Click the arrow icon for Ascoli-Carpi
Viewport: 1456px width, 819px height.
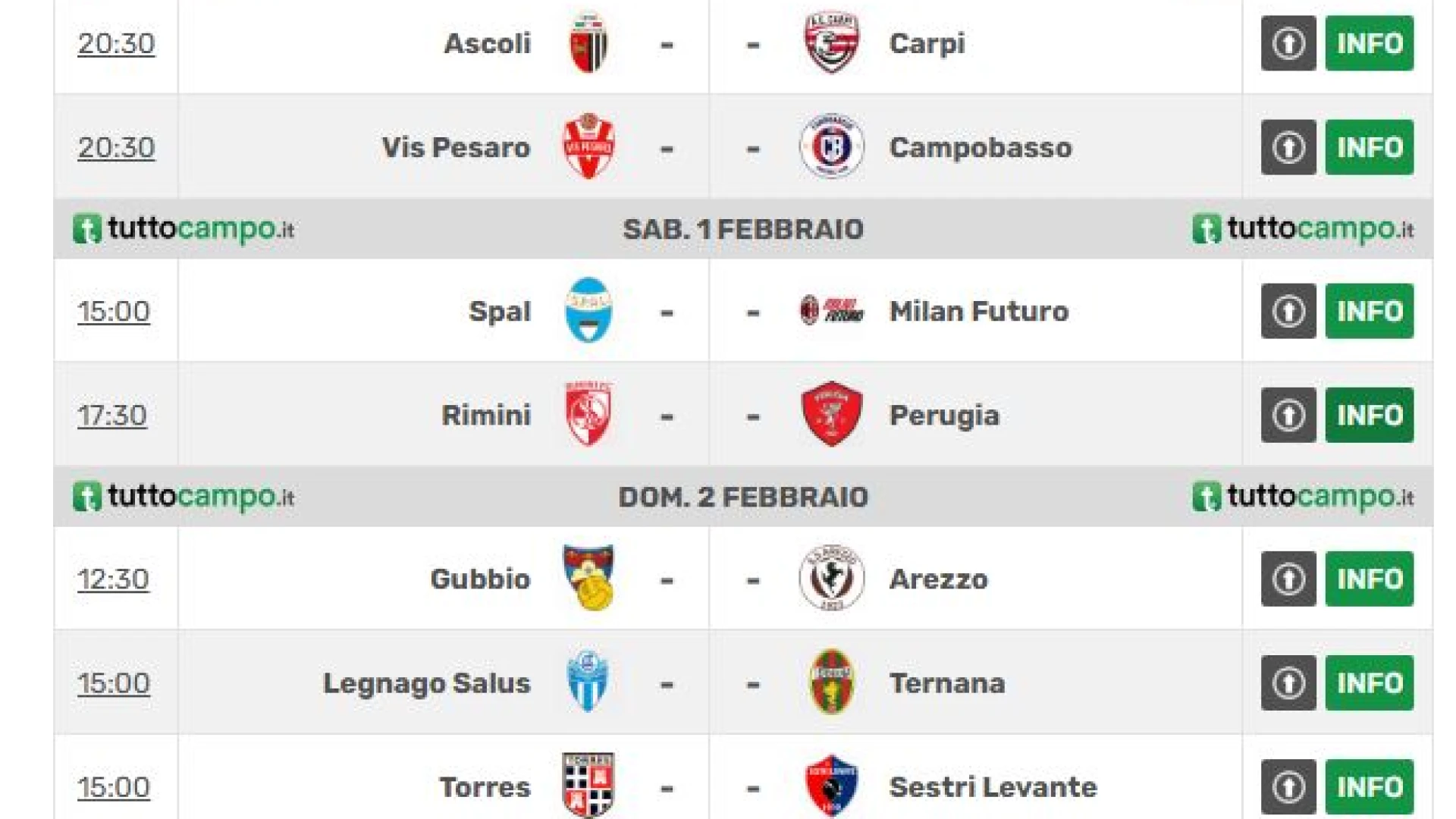1288,43
